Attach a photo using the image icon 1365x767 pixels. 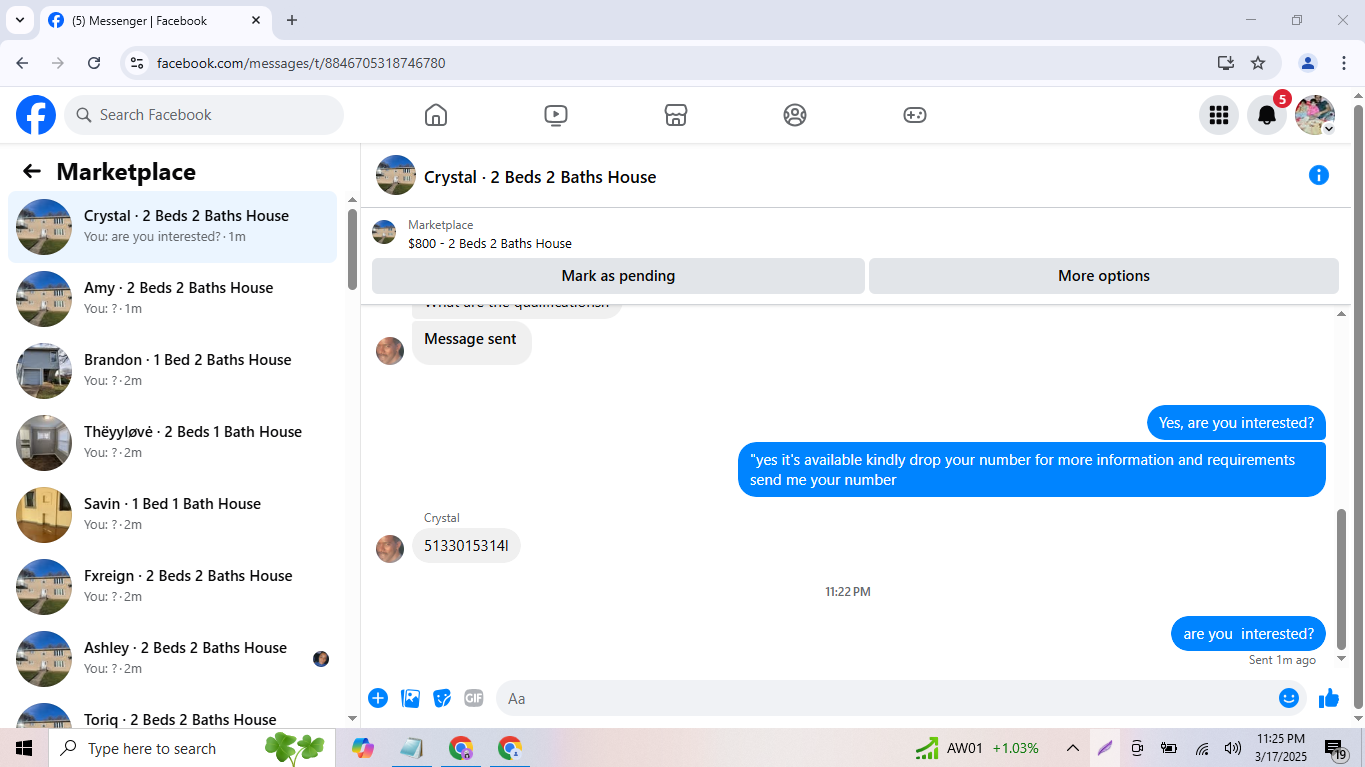[x=410, y=698]
